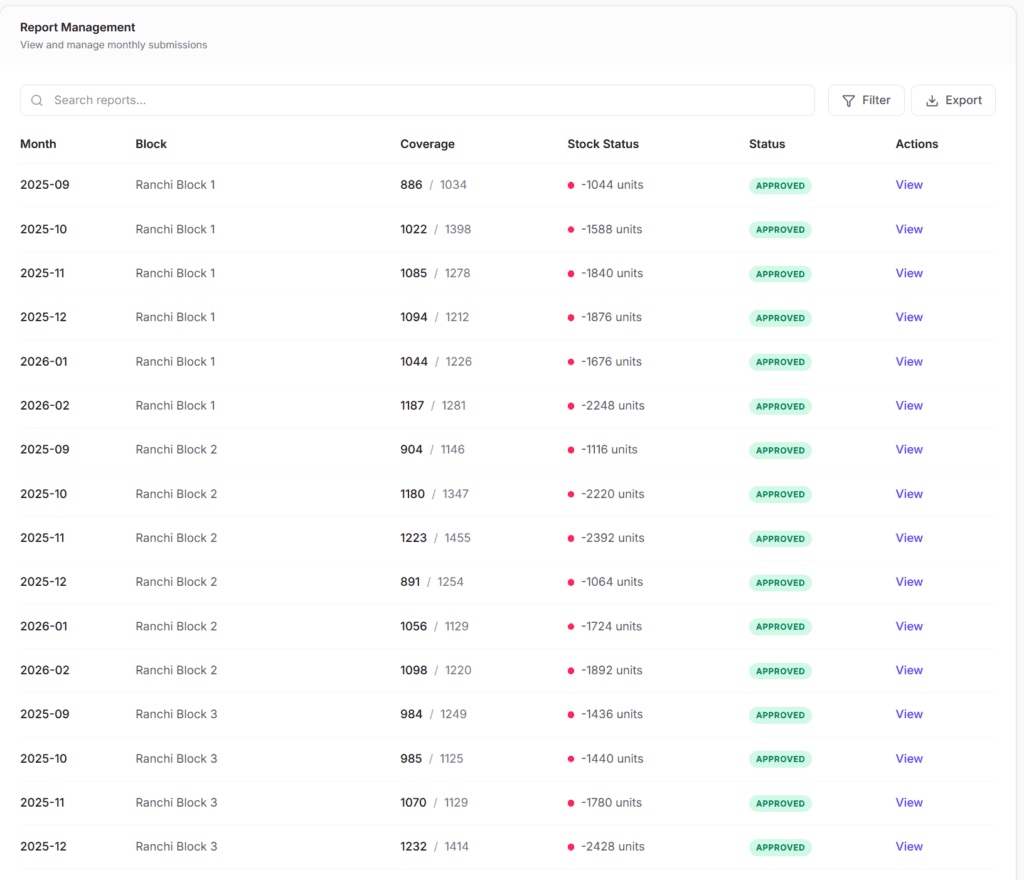This screenshot has width=1024, height=880.
Task: Click the magnifier icon in the search bar
Action: [37, 100]
